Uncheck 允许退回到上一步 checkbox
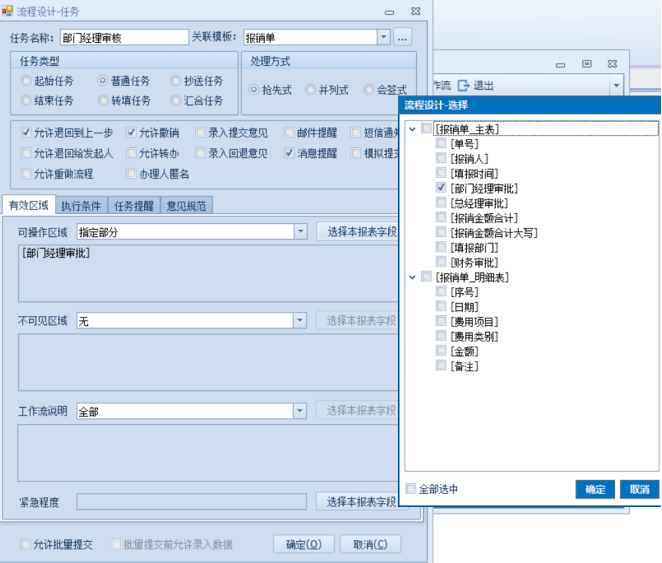Image resolution: width=662 pixels, height=563 pixels. click(26, 132)
